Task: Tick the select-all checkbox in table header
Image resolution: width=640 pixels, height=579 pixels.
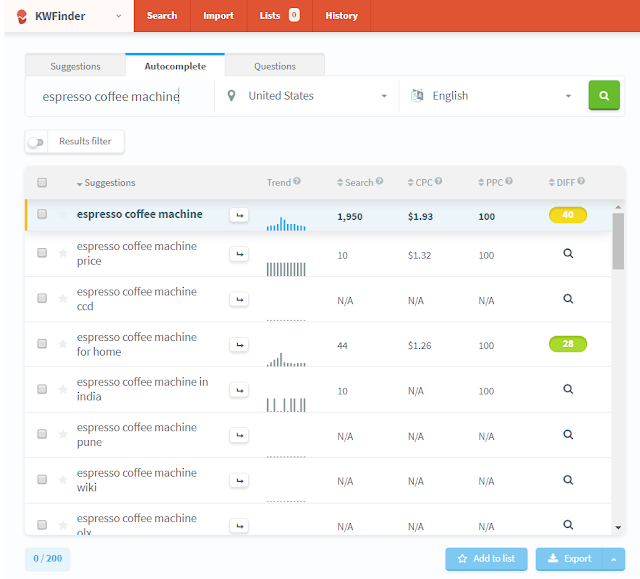Action: 42,182
